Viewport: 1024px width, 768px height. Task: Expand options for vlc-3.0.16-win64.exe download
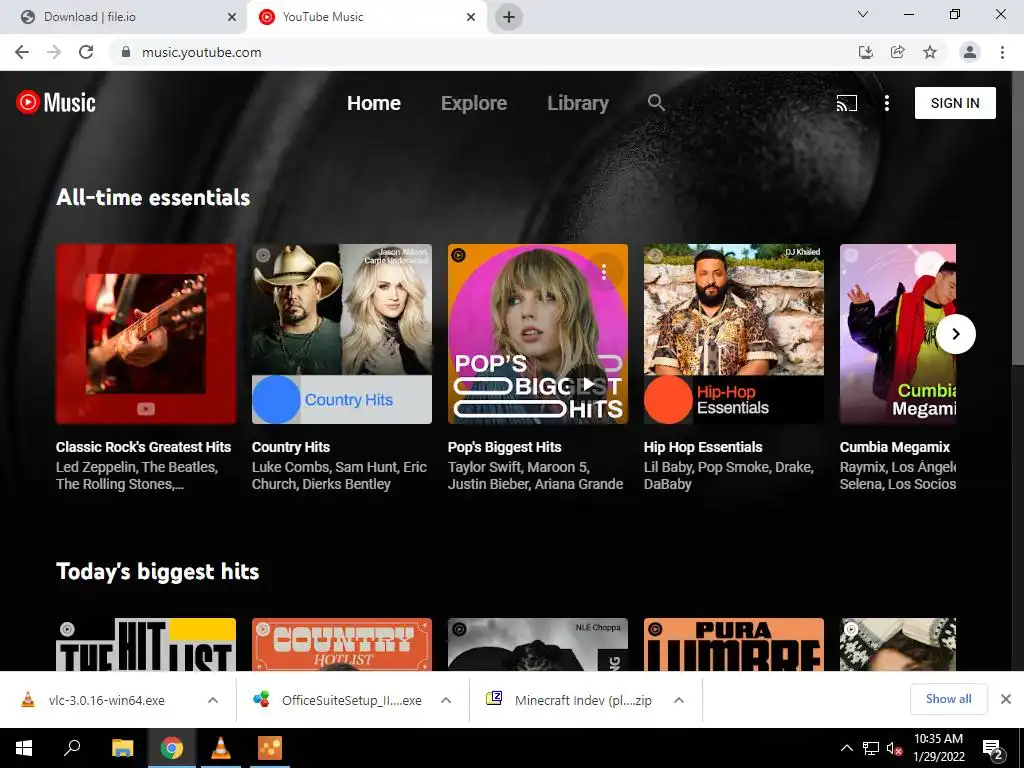click(213, 700)
